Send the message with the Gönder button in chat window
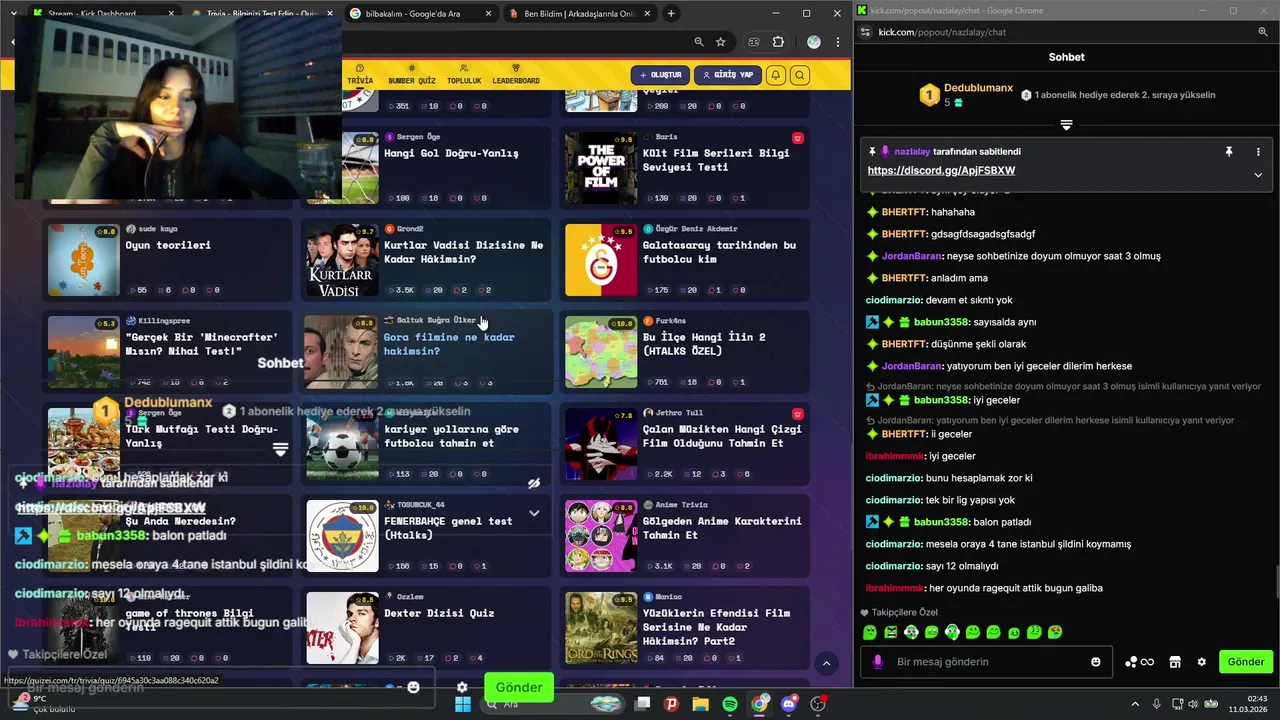 click(1246, 662)
